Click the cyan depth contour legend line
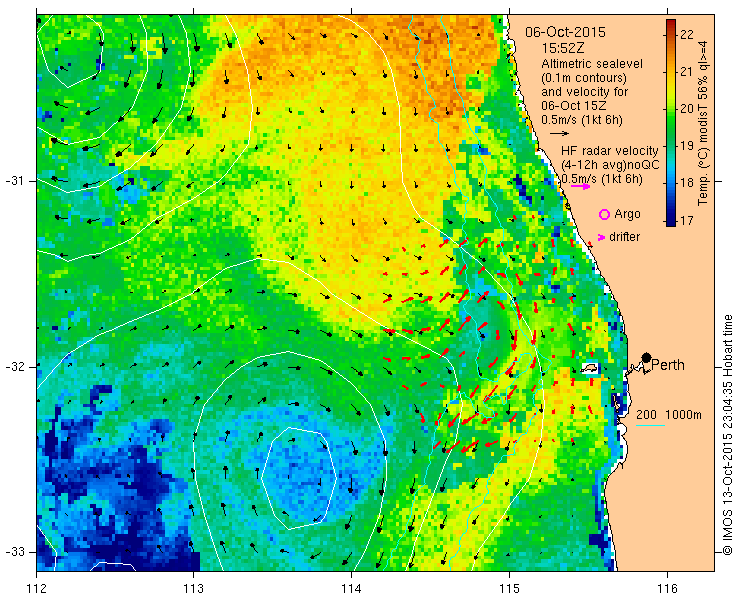Screen dimensions: 740x600 click(650, 426)
